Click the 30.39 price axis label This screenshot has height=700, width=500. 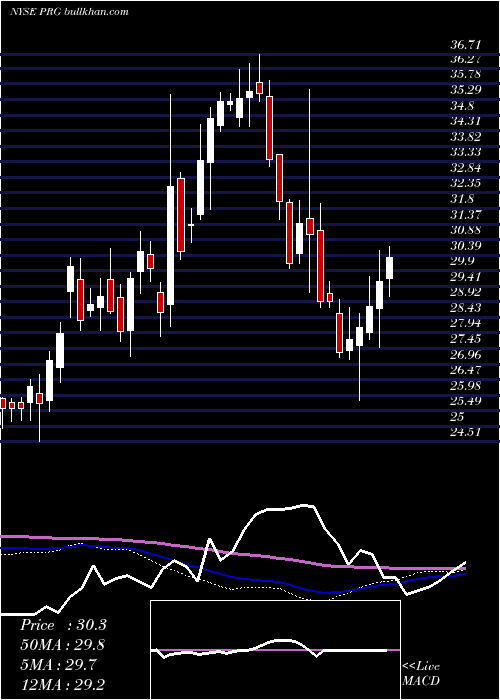click(x=466, y=246)
